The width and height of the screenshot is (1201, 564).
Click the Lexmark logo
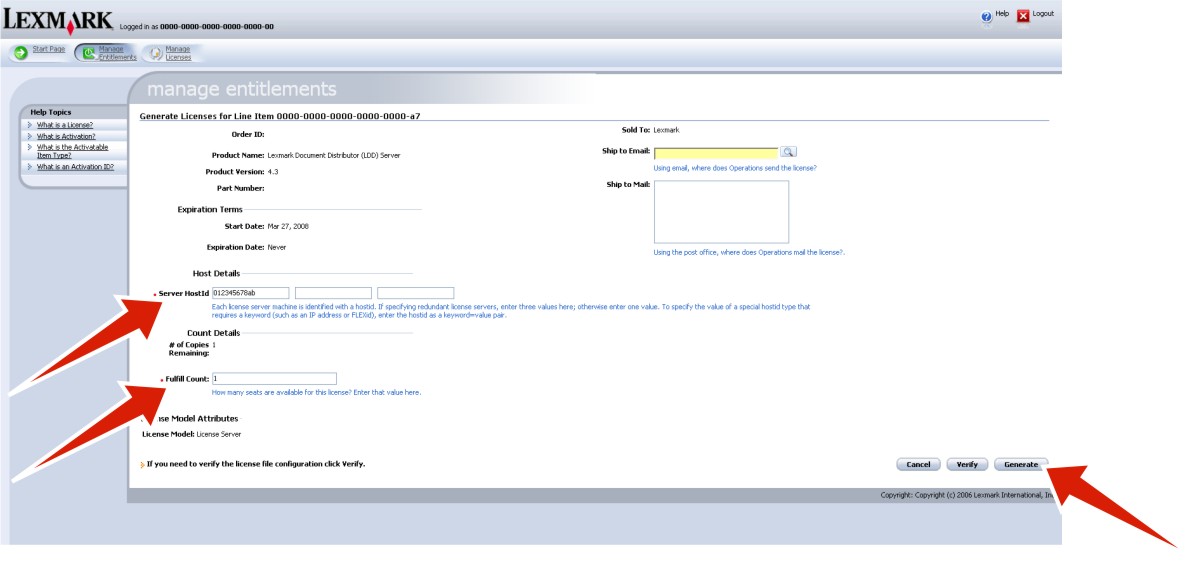click(x=58, y=19)
